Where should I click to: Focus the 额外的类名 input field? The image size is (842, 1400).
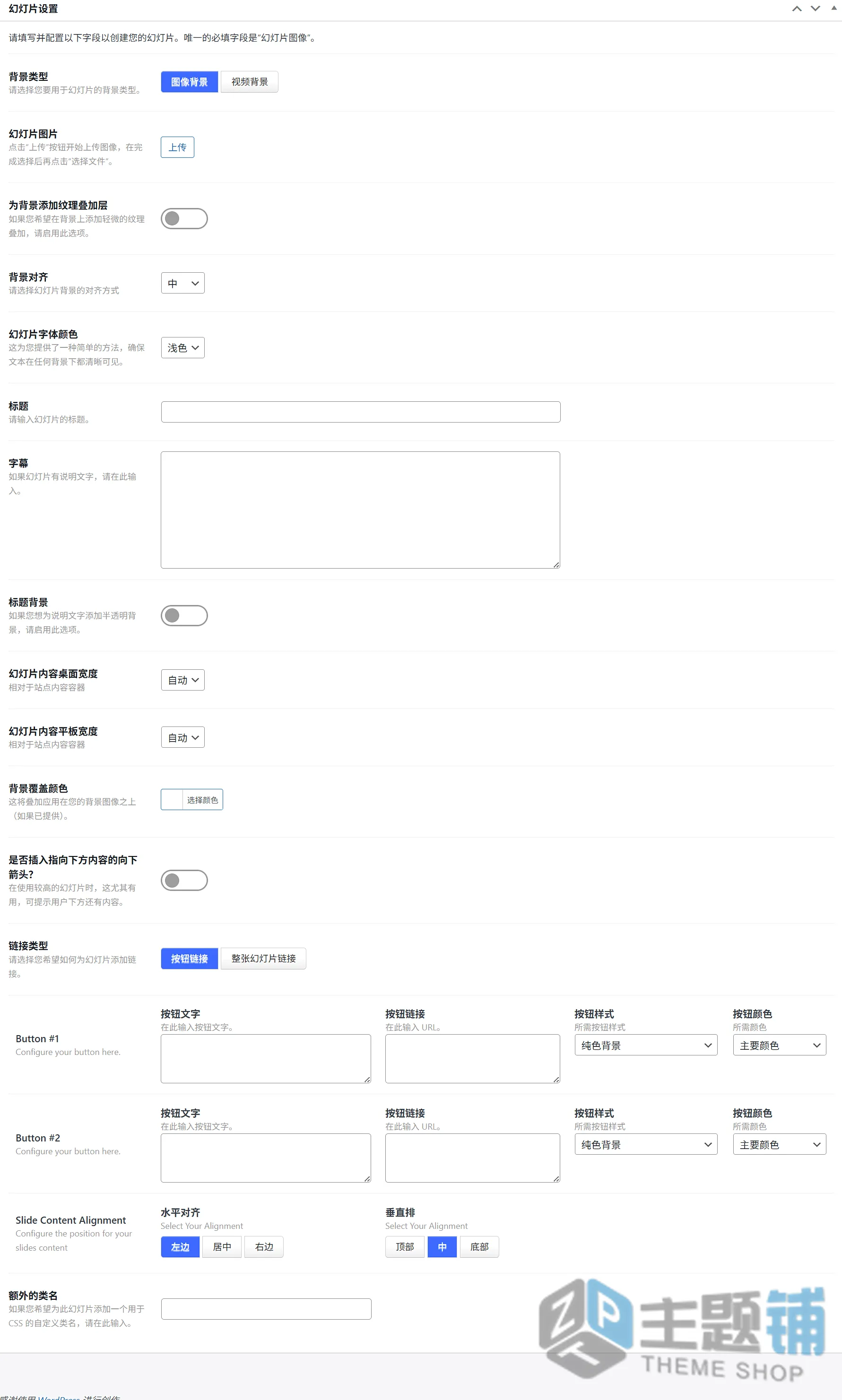266,1309
